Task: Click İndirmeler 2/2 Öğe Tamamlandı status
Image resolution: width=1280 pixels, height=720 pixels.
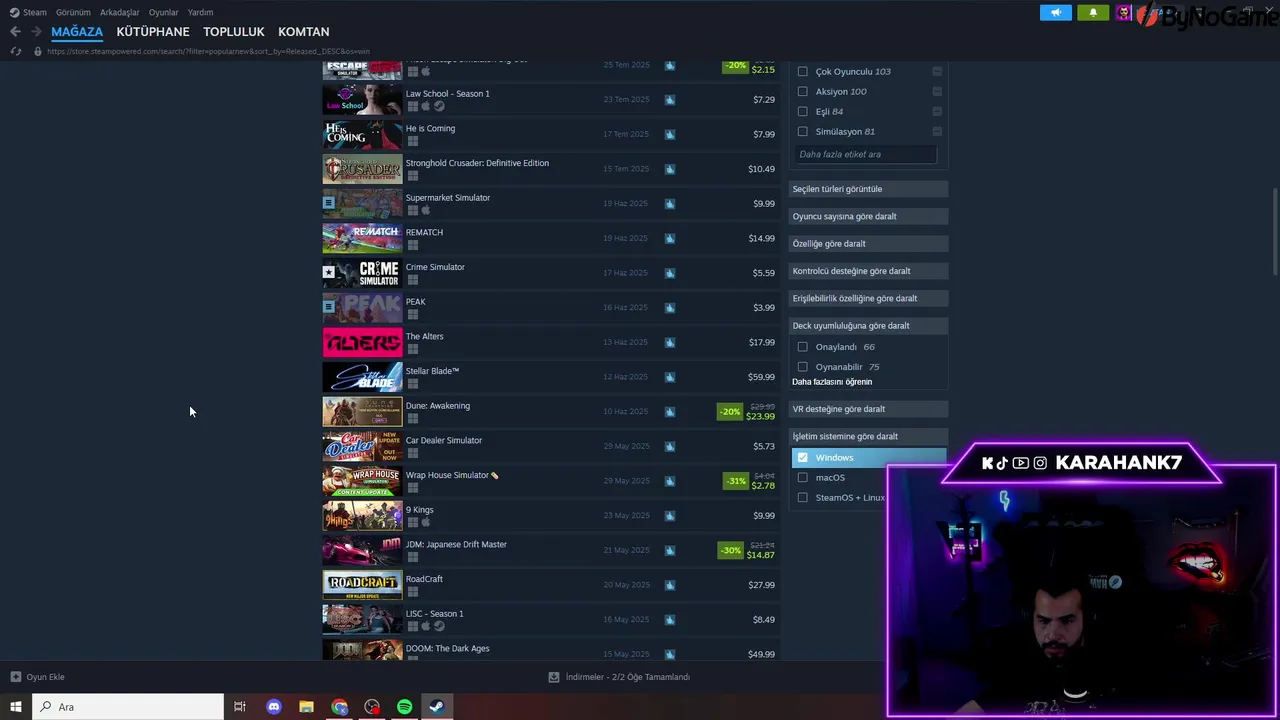Action: (628, 677)
